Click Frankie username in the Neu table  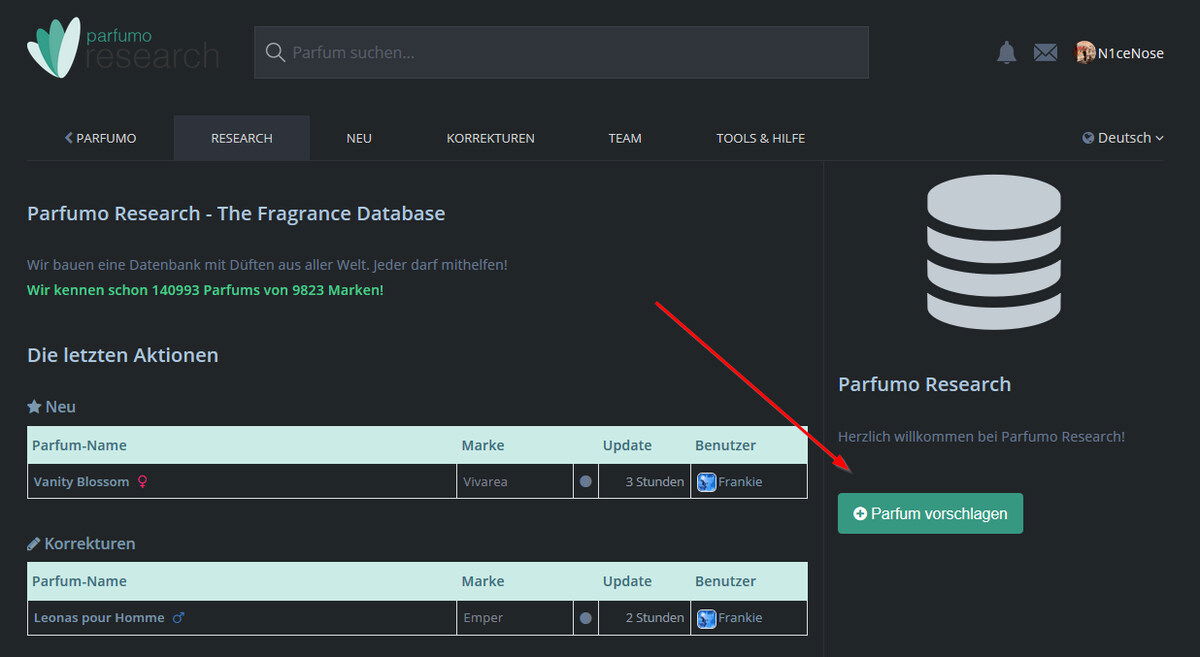pyautogui.click(x=740, y=482)
